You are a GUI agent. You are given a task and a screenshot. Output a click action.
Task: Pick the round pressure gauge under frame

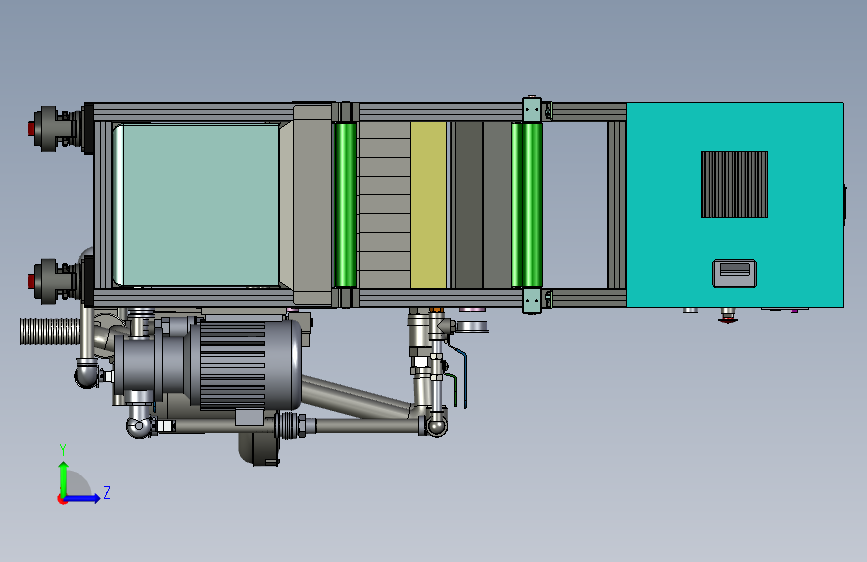point(473,326)
